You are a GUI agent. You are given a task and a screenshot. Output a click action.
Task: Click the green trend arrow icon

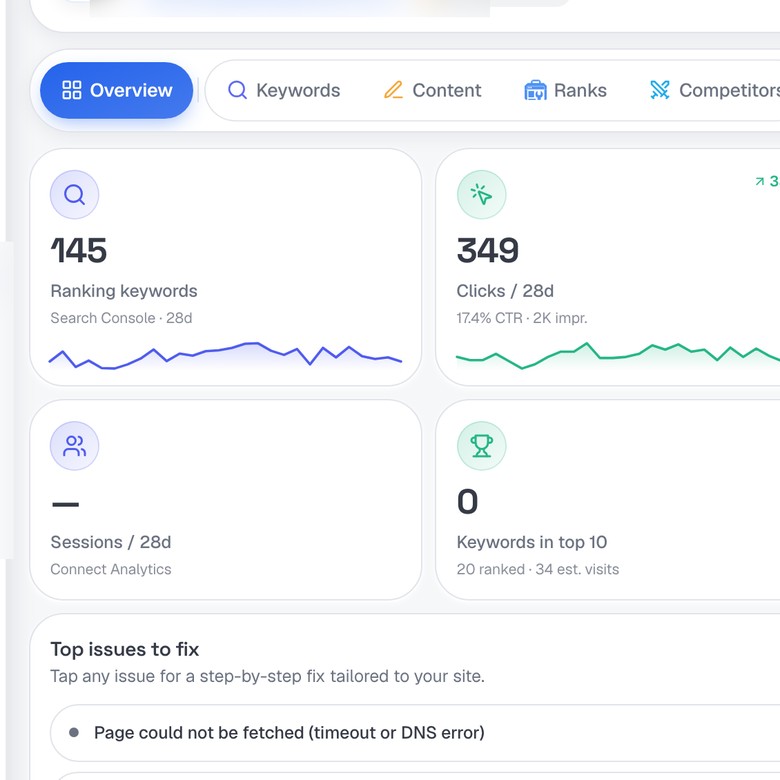(760, 181)
